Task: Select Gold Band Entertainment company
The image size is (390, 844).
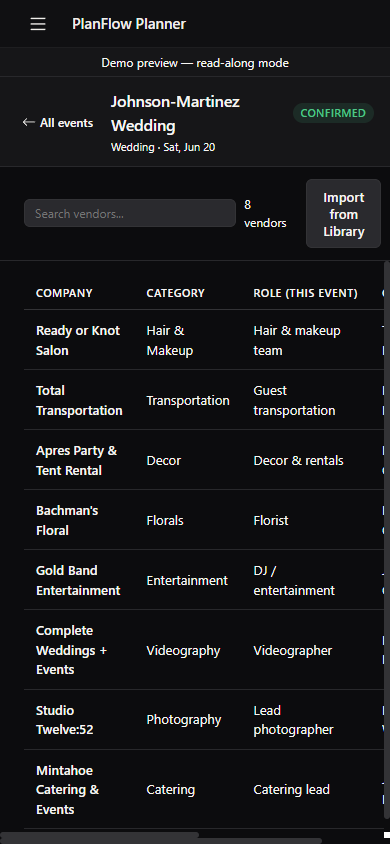Action: click(x=78, y=580)
